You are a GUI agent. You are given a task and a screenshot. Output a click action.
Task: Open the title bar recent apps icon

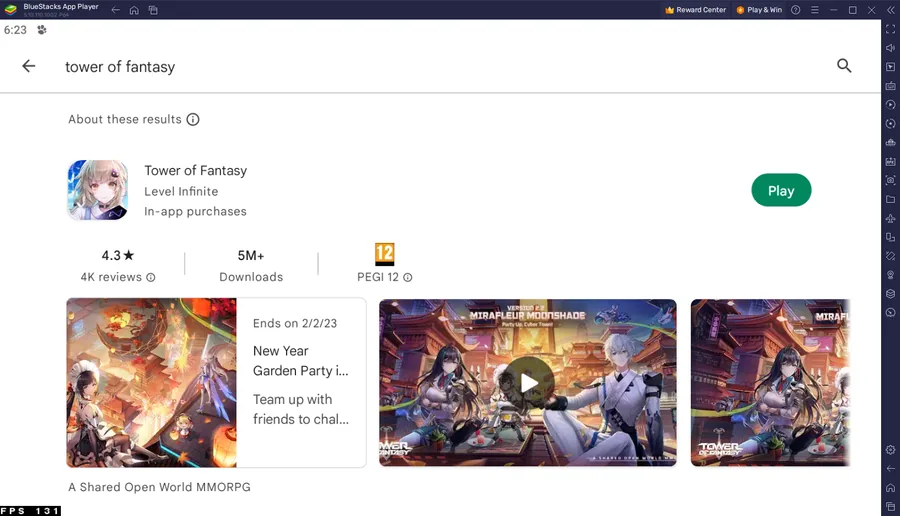click(x=153, y=10)
